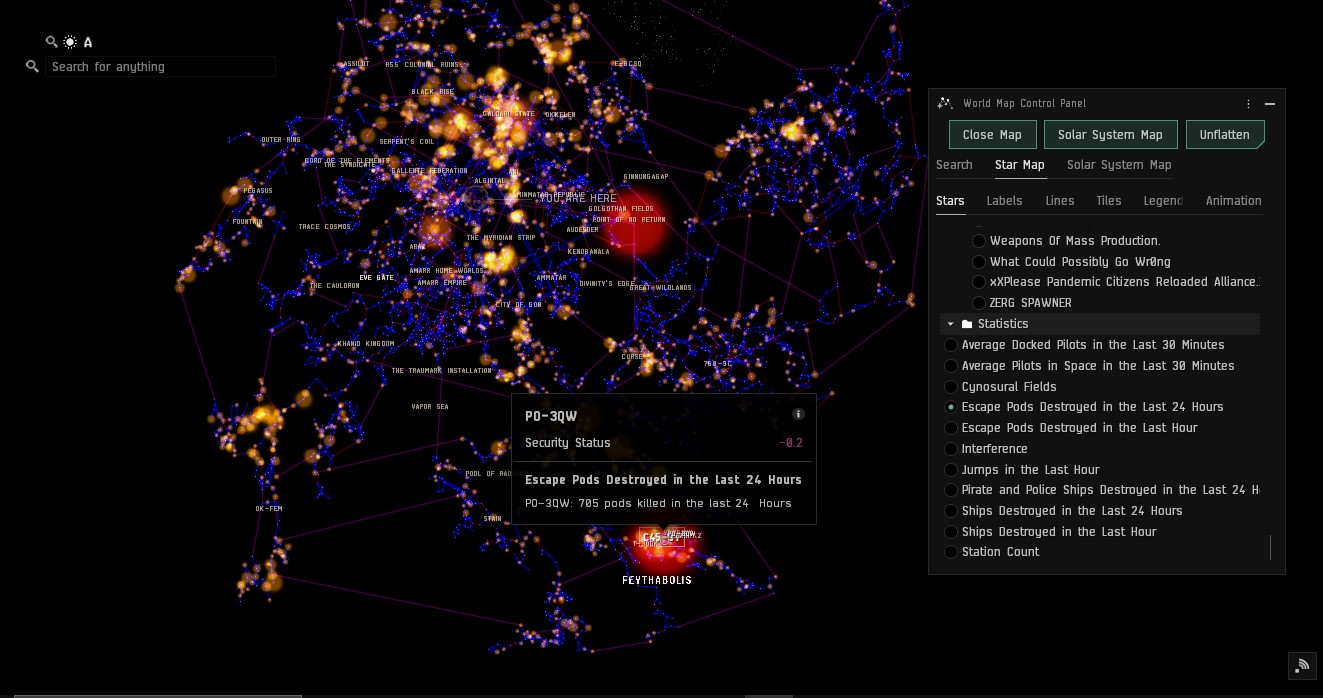Viewport: 1323px width, 698px height.
Task: Click the letter A icon beside the sun icon
Action: (88, 42)
